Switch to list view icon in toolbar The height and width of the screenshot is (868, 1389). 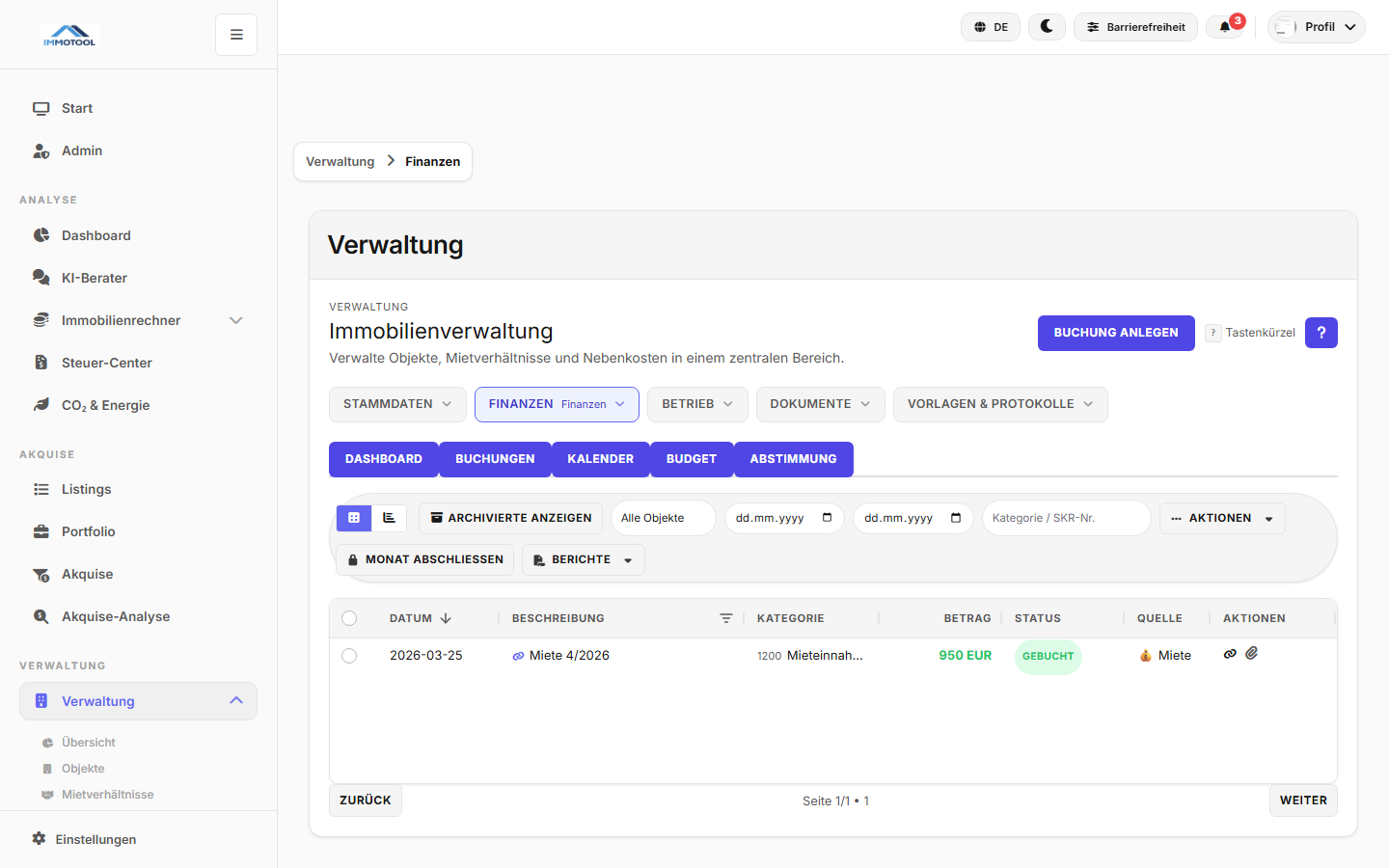389,518
